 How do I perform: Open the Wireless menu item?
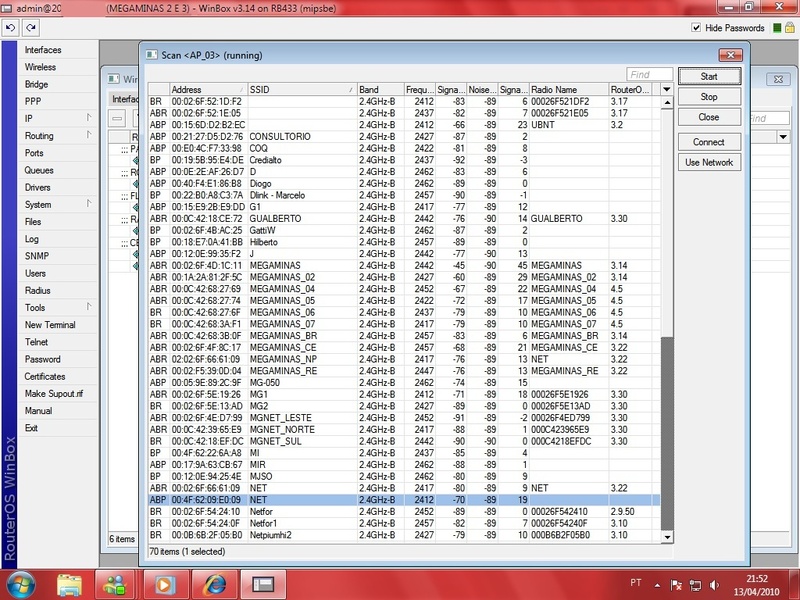(40, 67)
